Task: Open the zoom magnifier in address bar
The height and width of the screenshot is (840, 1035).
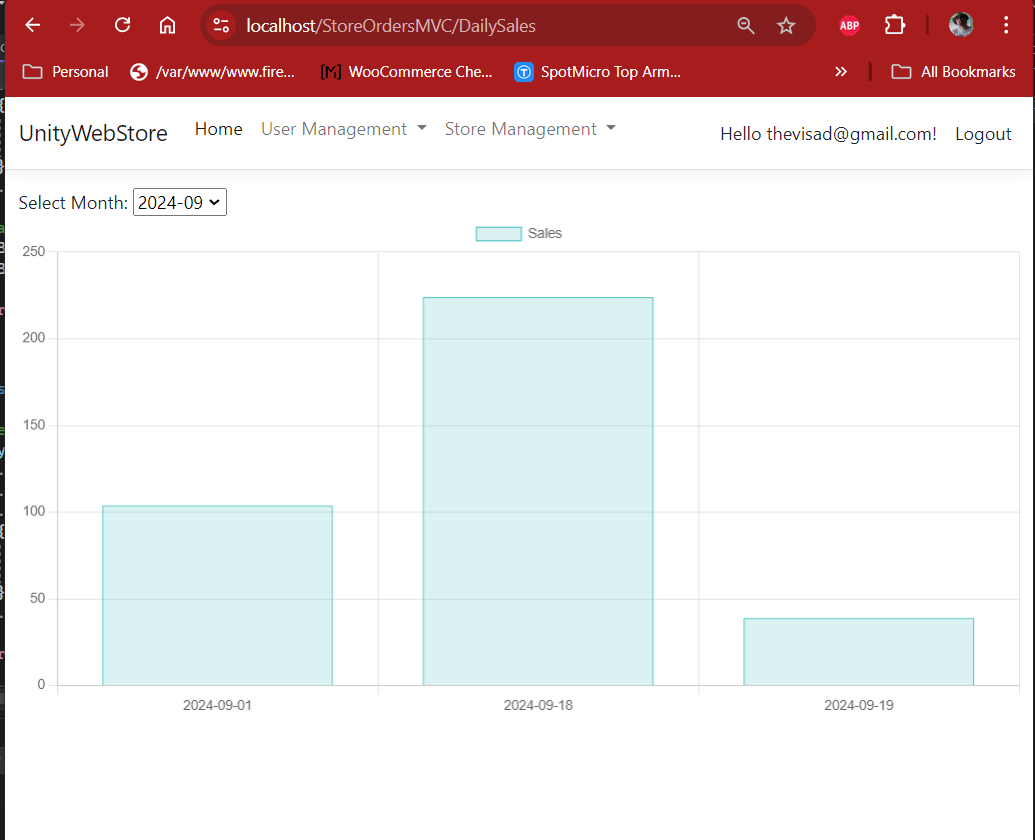Action: pyautogui.click(x=745, y=26)
